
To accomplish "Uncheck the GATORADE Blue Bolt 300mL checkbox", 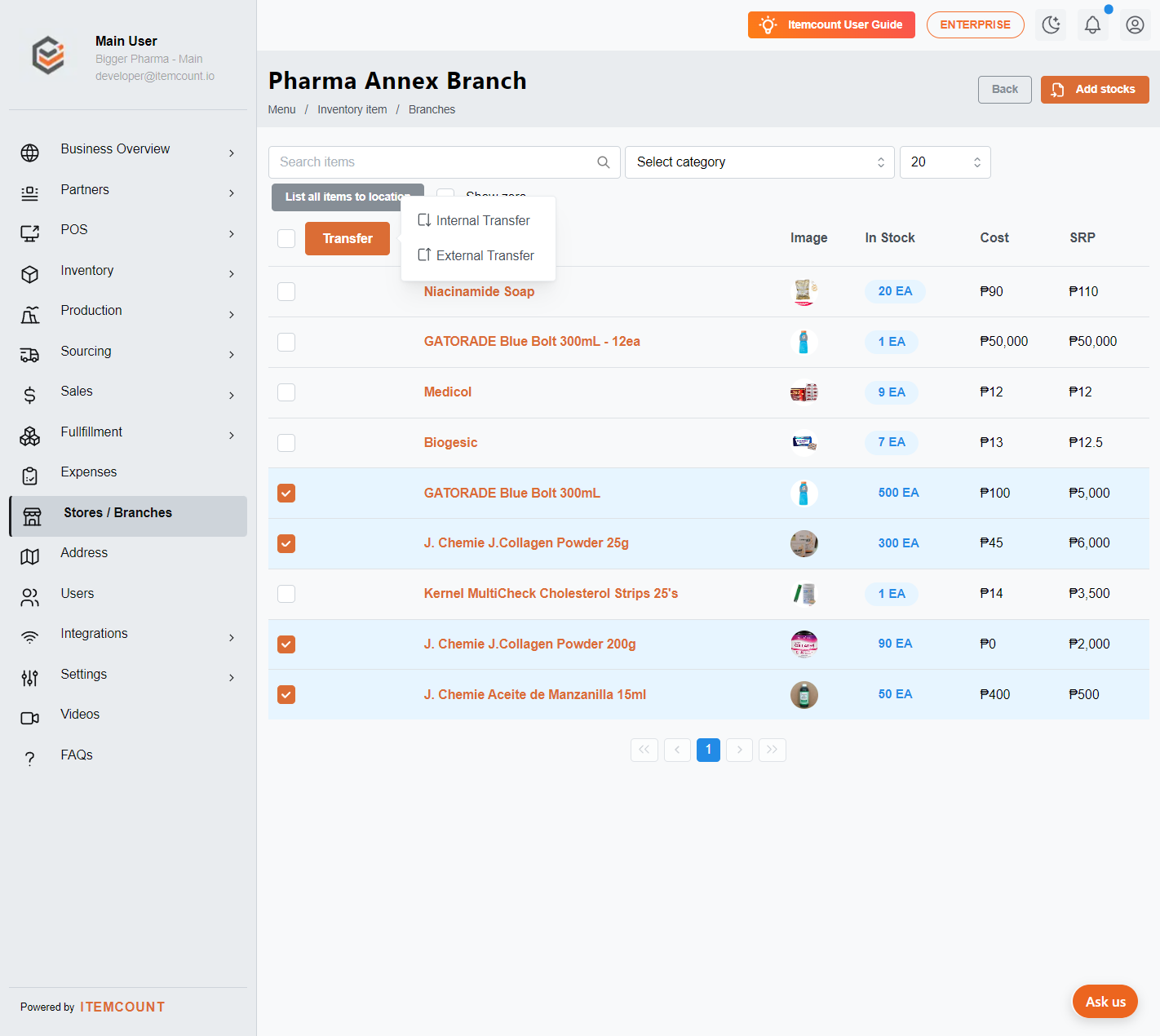I will coord(286,493).
